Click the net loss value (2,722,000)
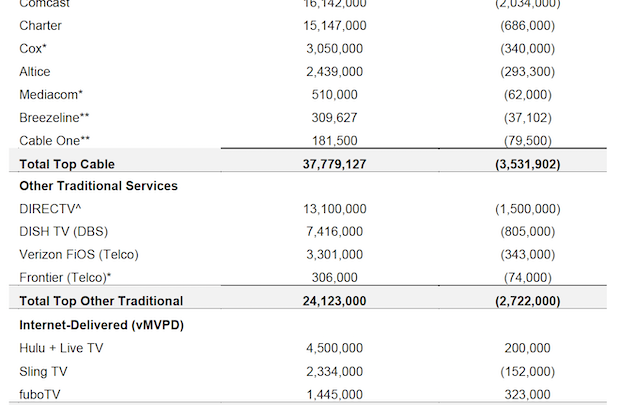 (x=527, y=301)
